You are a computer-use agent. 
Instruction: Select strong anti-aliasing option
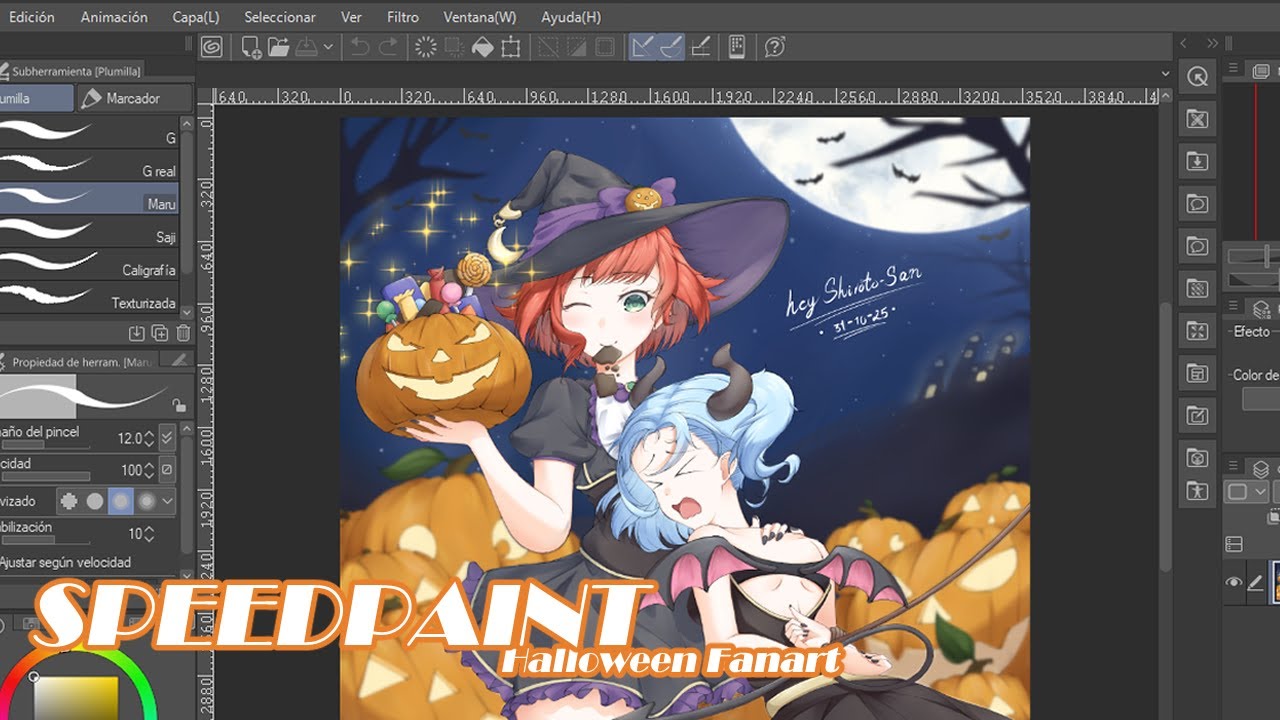(x=146, y=501)
